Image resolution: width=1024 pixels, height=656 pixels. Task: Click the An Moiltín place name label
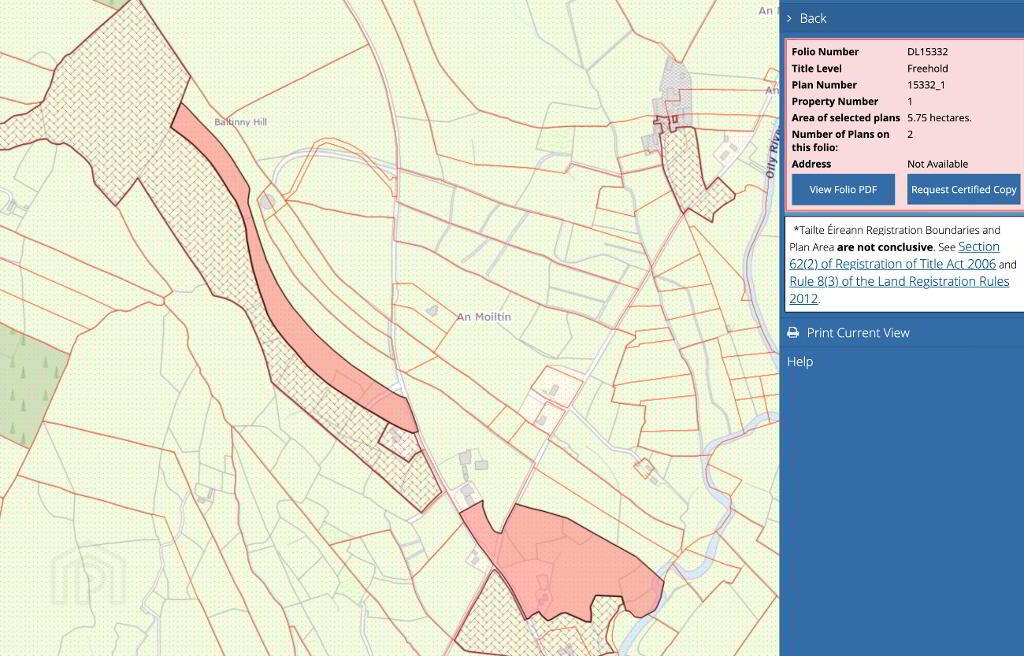coord(484,317)
